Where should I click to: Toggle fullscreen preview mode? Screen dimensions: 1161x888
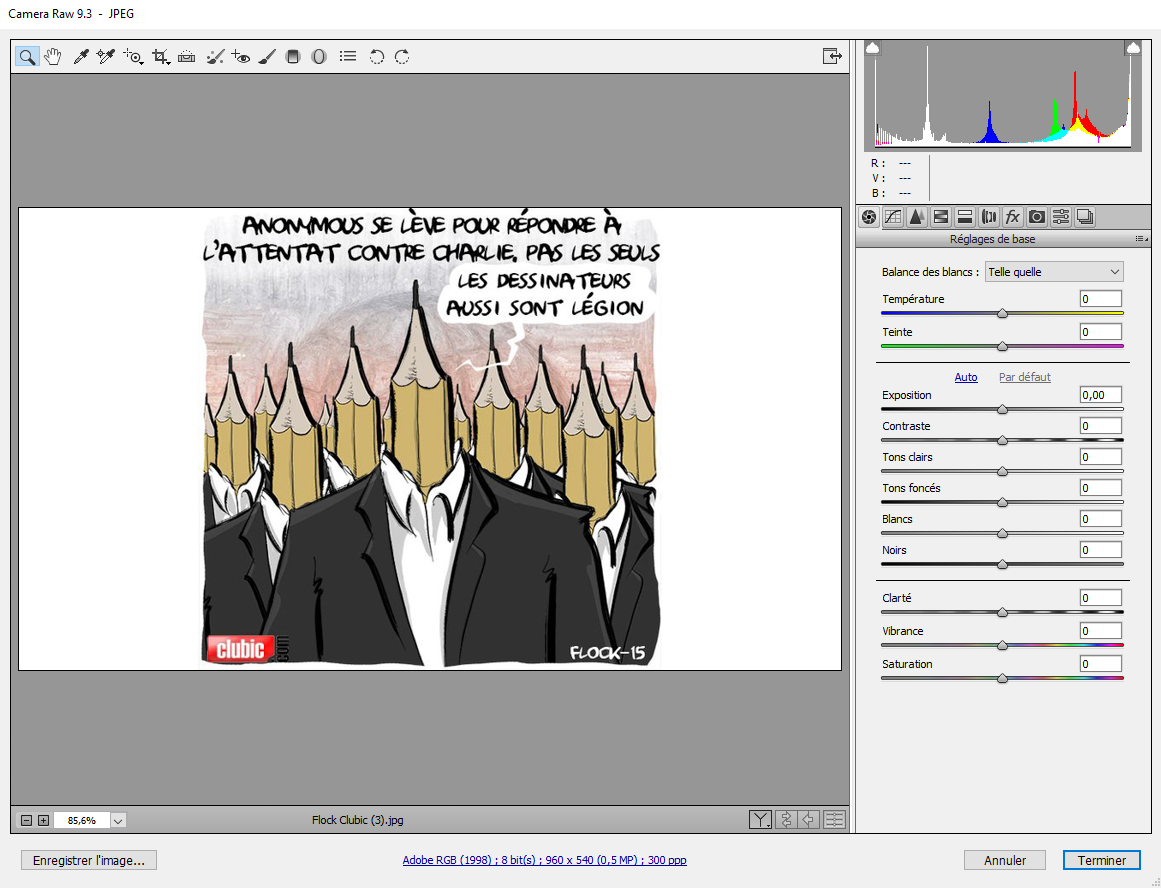pos(832,56)
